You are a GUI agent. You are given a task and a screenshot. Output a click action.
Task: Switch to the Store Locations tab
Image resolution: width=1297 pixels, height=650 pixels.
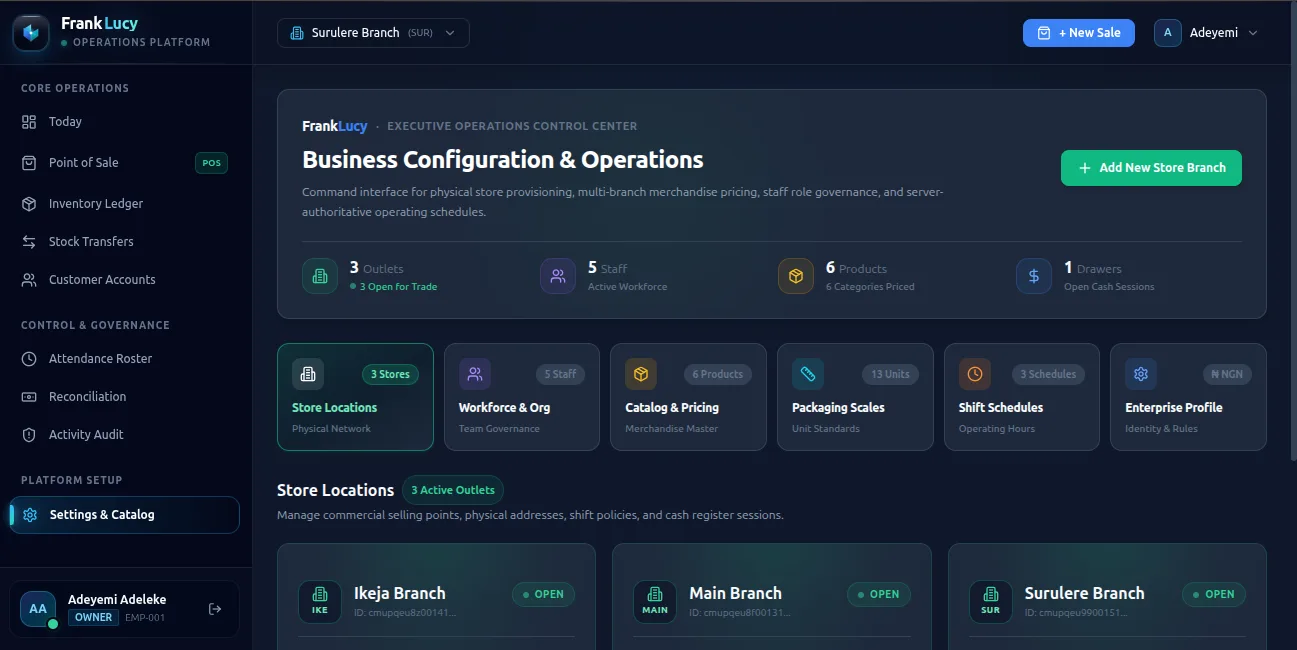click(355, 397)
